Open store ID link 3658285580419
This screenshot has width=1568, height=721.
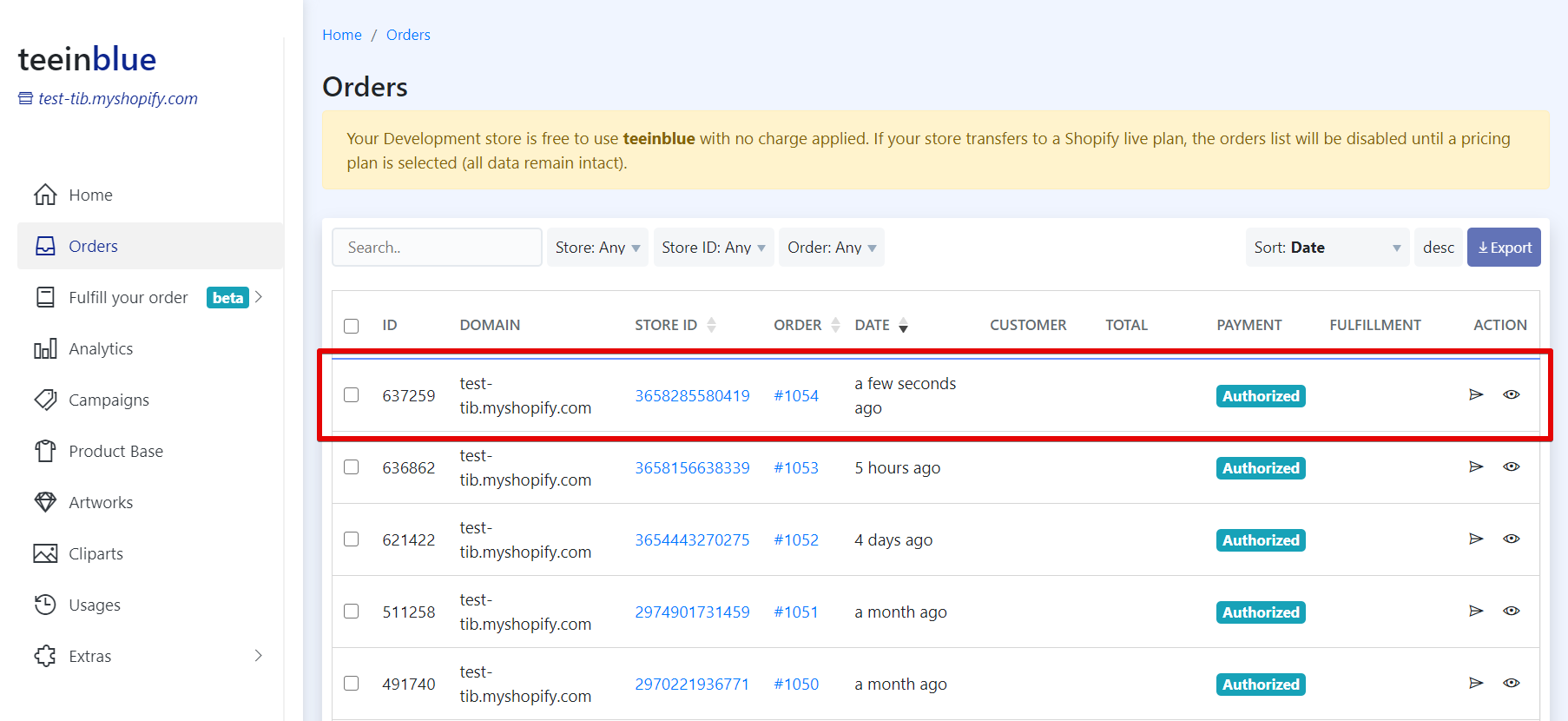click(x=692, y=395)
